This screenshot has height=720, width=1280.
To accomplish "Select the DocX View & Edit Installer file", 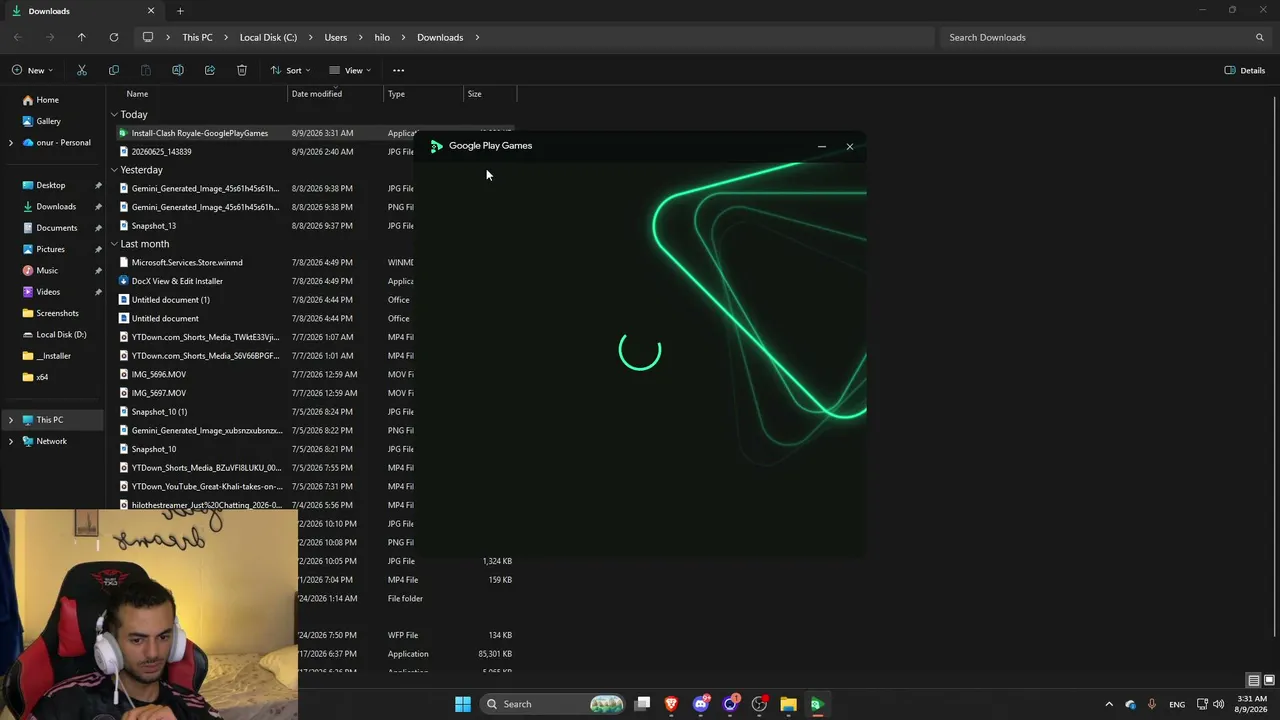I will point(177,281).
